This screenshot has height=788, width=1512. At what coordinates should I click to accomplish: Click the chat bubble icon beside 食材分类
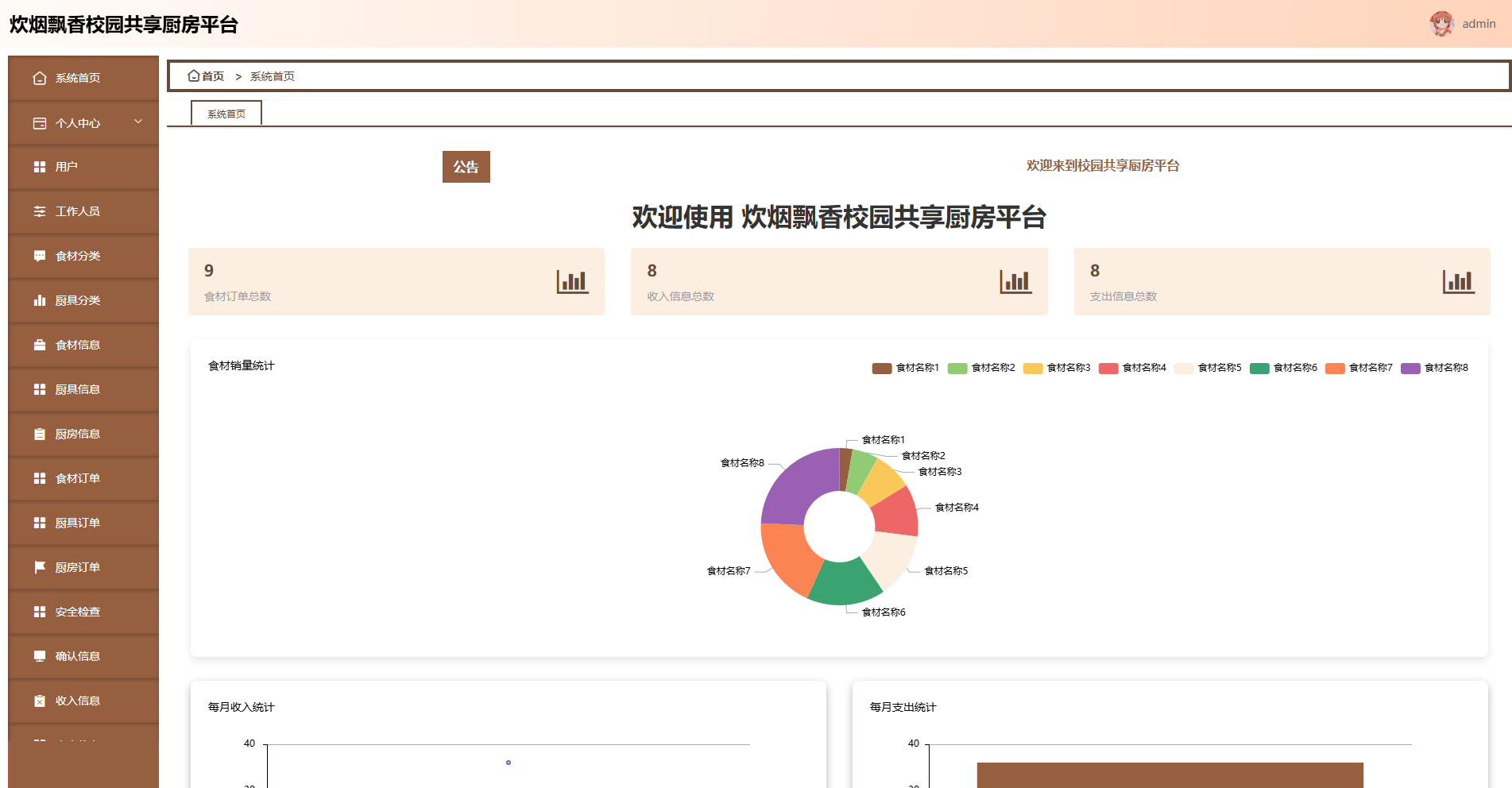click(40, 256)
